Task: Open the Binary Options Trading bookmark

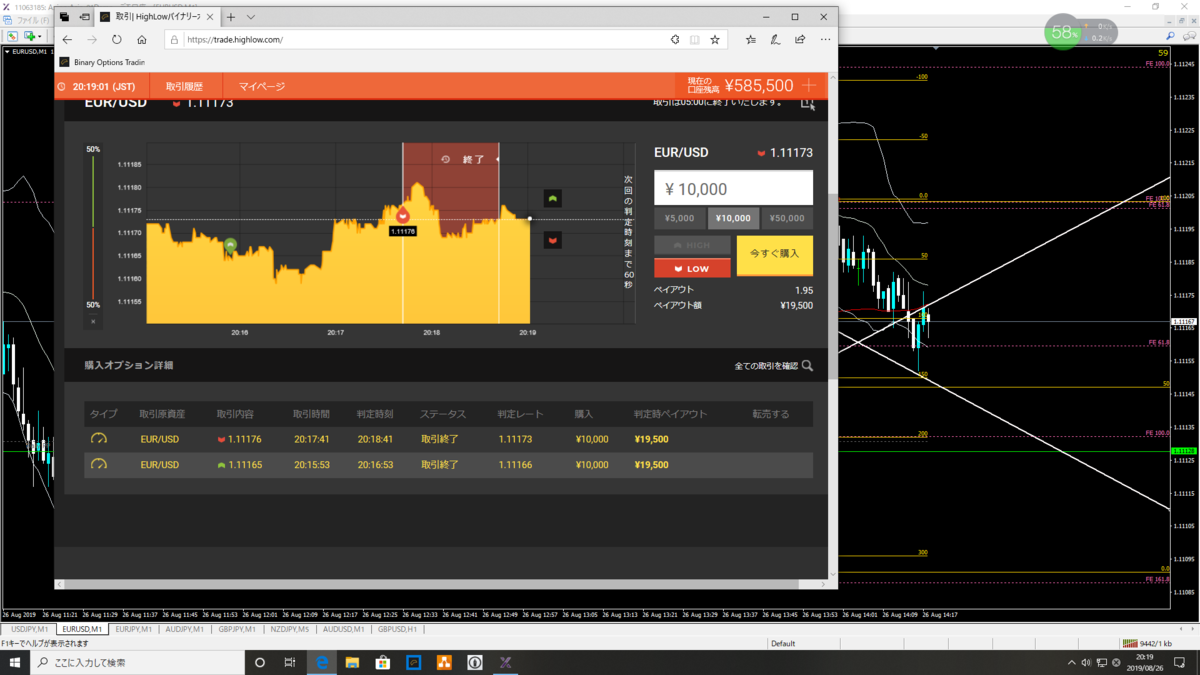Action: pyautogui.click(x=103, y=62)
